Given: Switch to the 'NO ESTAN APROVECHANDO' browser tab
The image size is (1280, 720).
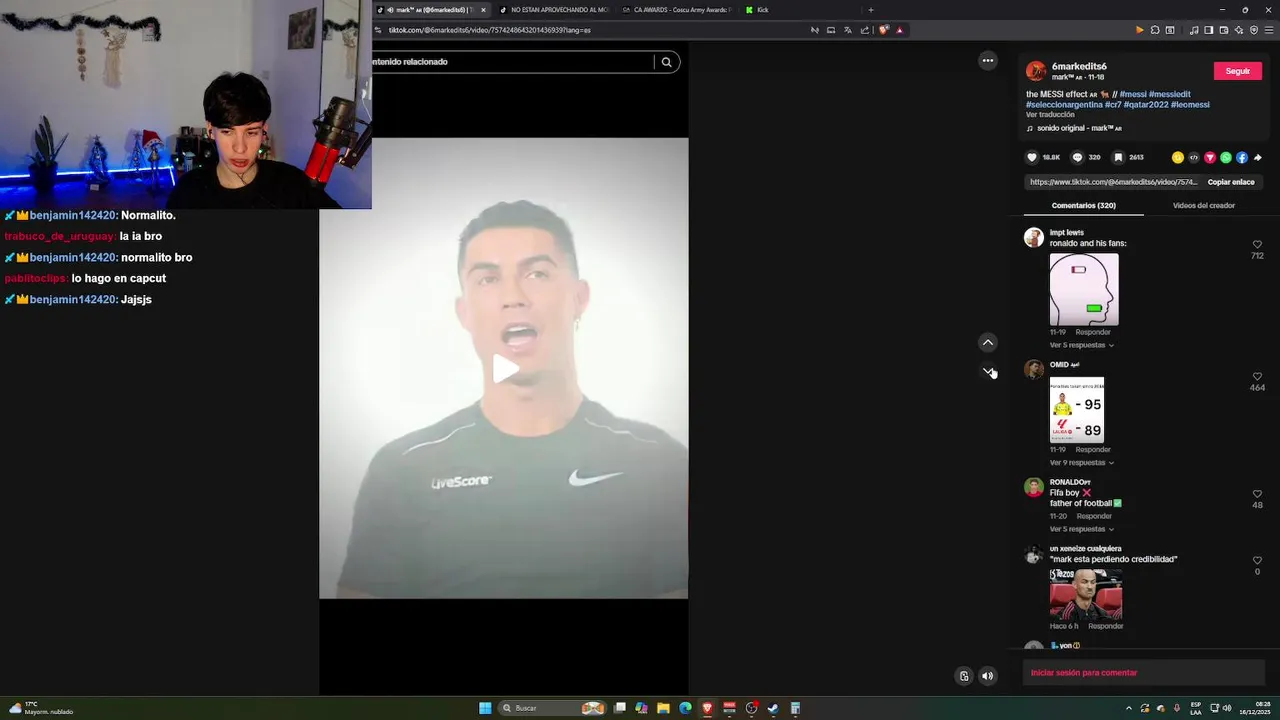Looking at the screenshot, I should pyautogui.click(x=553, y=10).
